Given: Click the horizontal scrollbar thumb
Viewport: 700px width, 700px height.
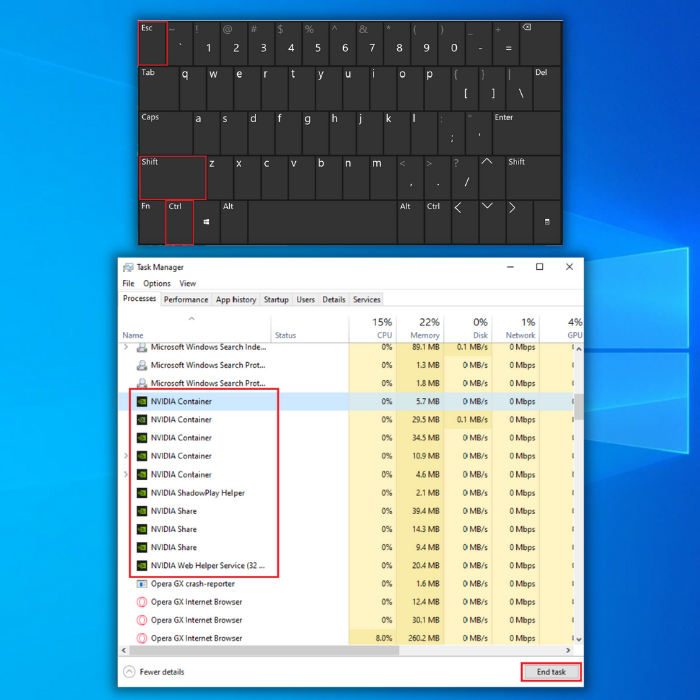Looking at the screenshot, I should click(x=264, y=650).
